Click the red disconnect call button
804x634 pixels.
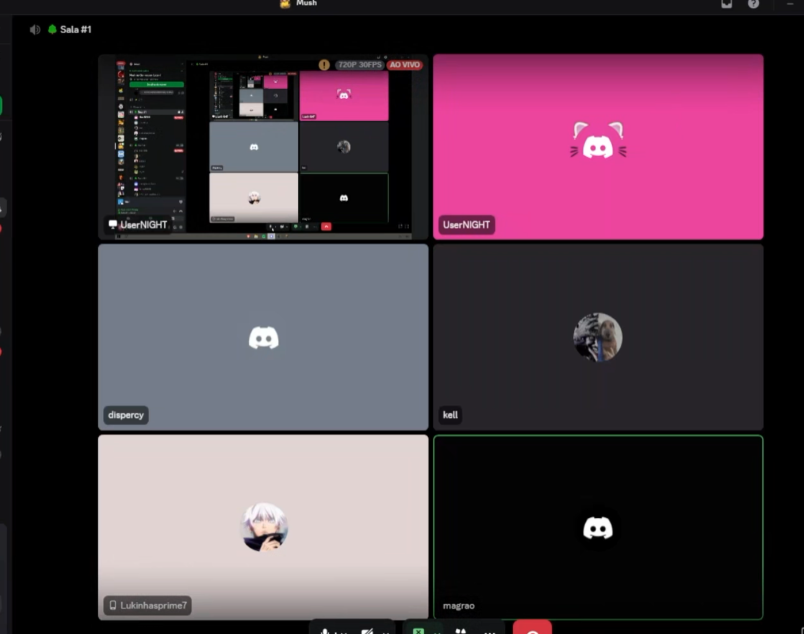(532, 628)
